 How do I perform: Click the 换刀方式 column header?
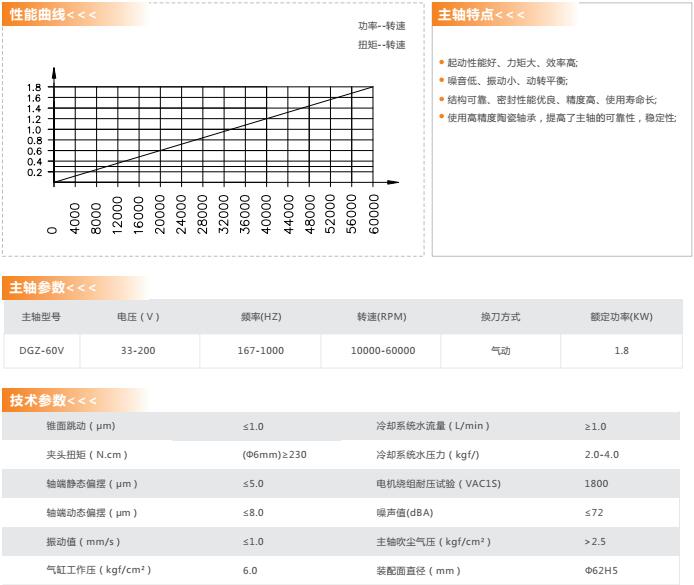pos(500,317)
